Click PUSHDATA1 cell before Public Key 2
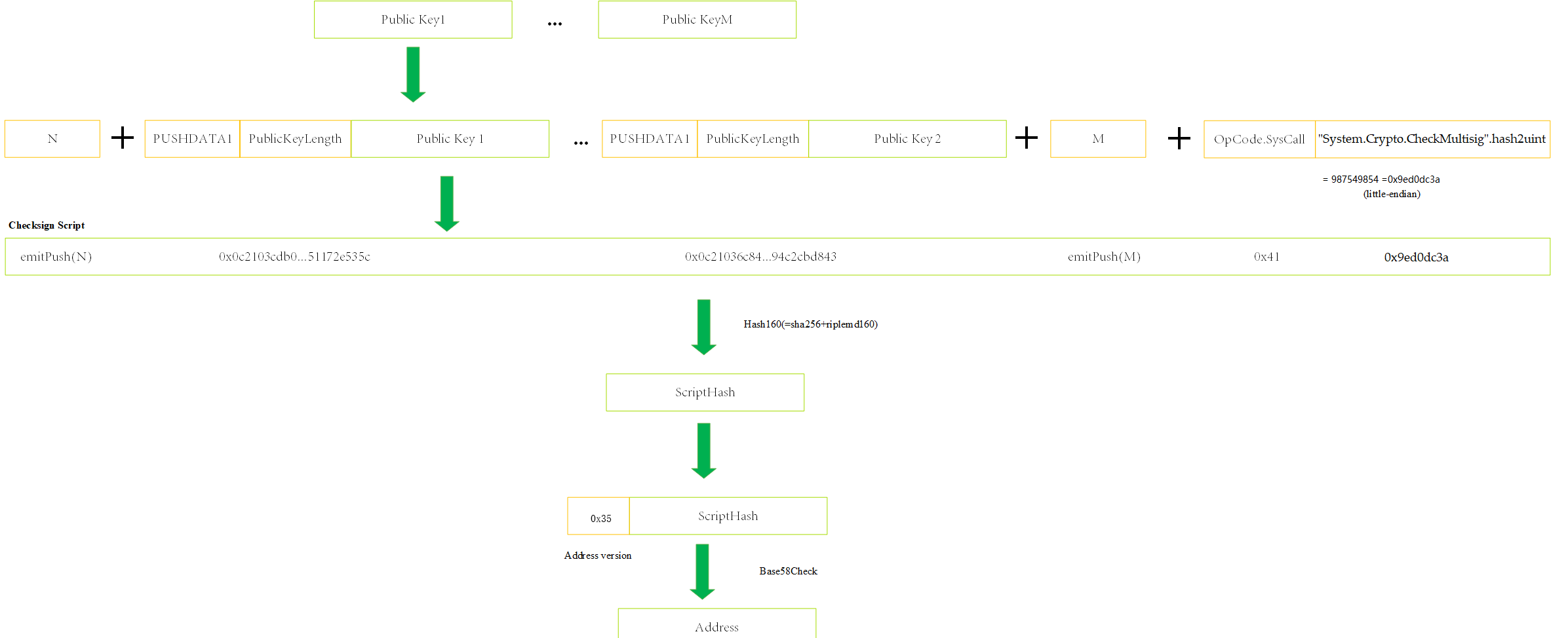 coord(650,139)
